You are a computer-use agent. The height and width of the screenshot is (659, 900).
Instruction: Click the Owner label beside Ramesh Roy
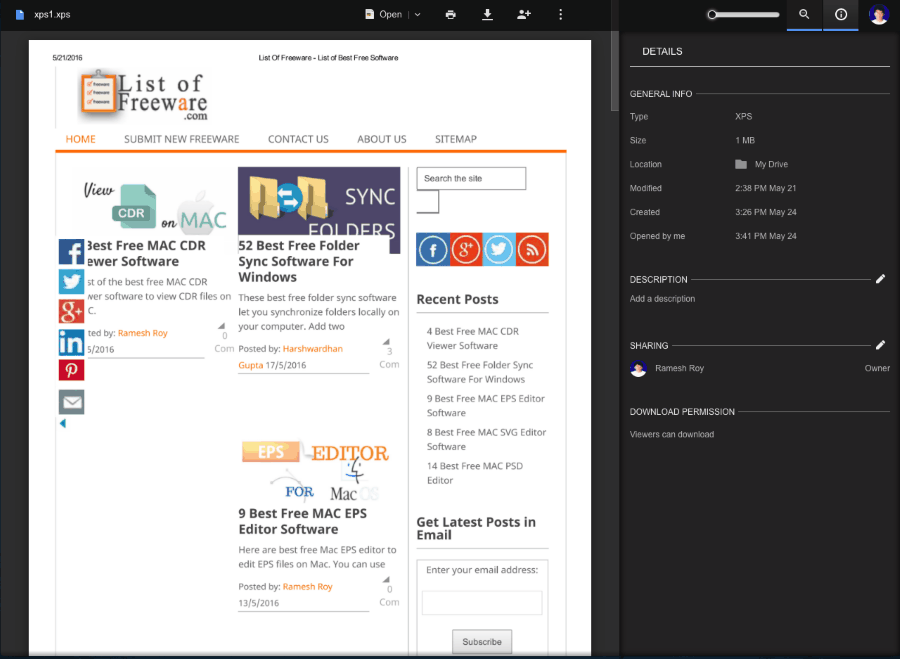[x=877, y=369]
